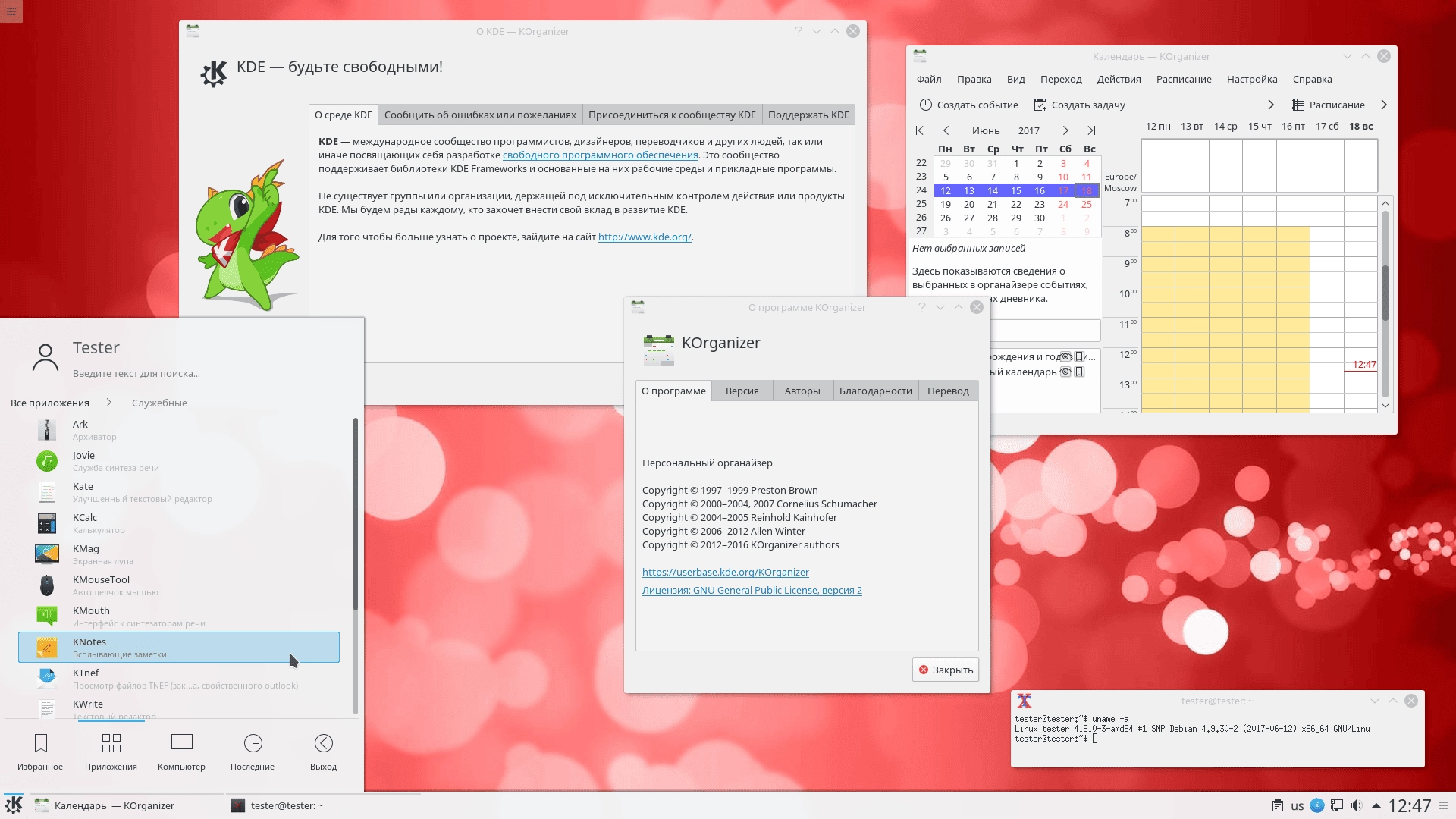Launch Ark archiver from the list
This screenshot has height=819, width=1456.
click(179, 430)
